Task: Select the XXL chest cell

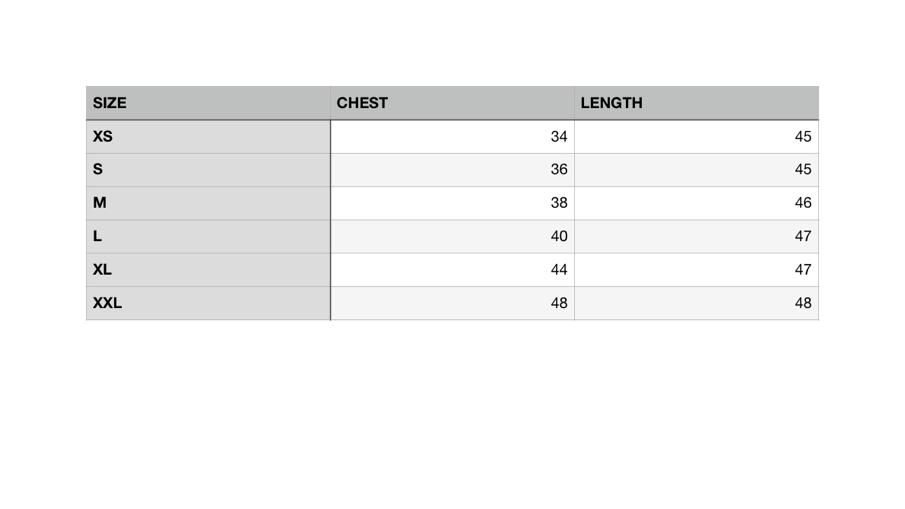Action: (x=452, y=303)
